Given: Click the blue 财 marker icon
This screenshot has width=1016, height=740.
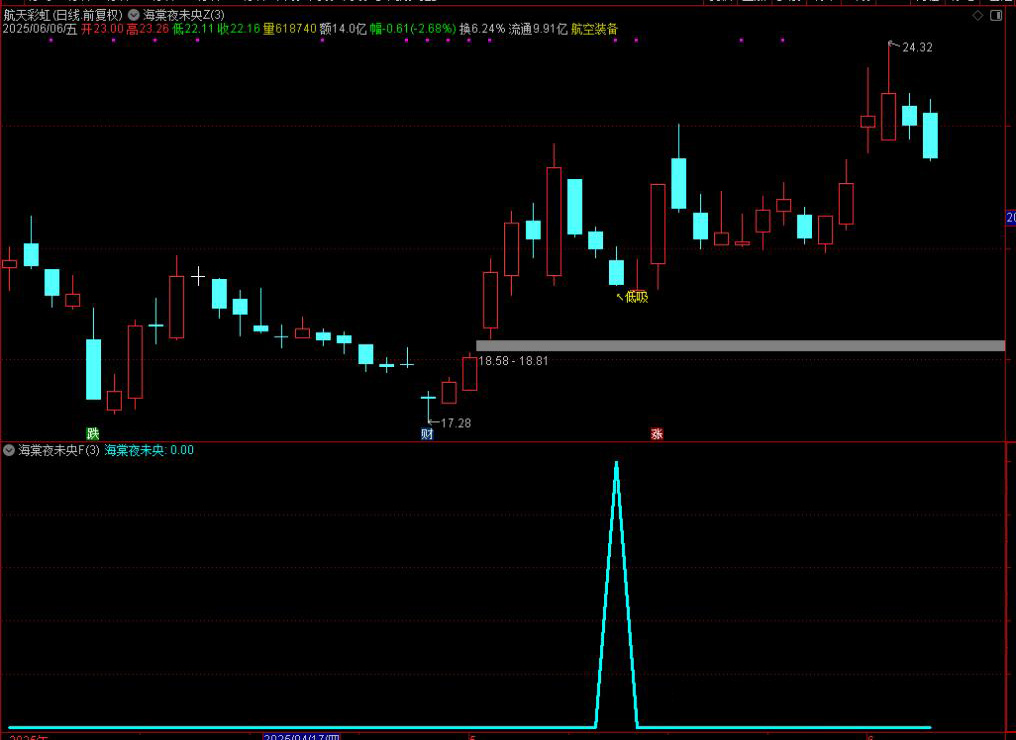Looking at the screenshot, I should pos(427,434).
